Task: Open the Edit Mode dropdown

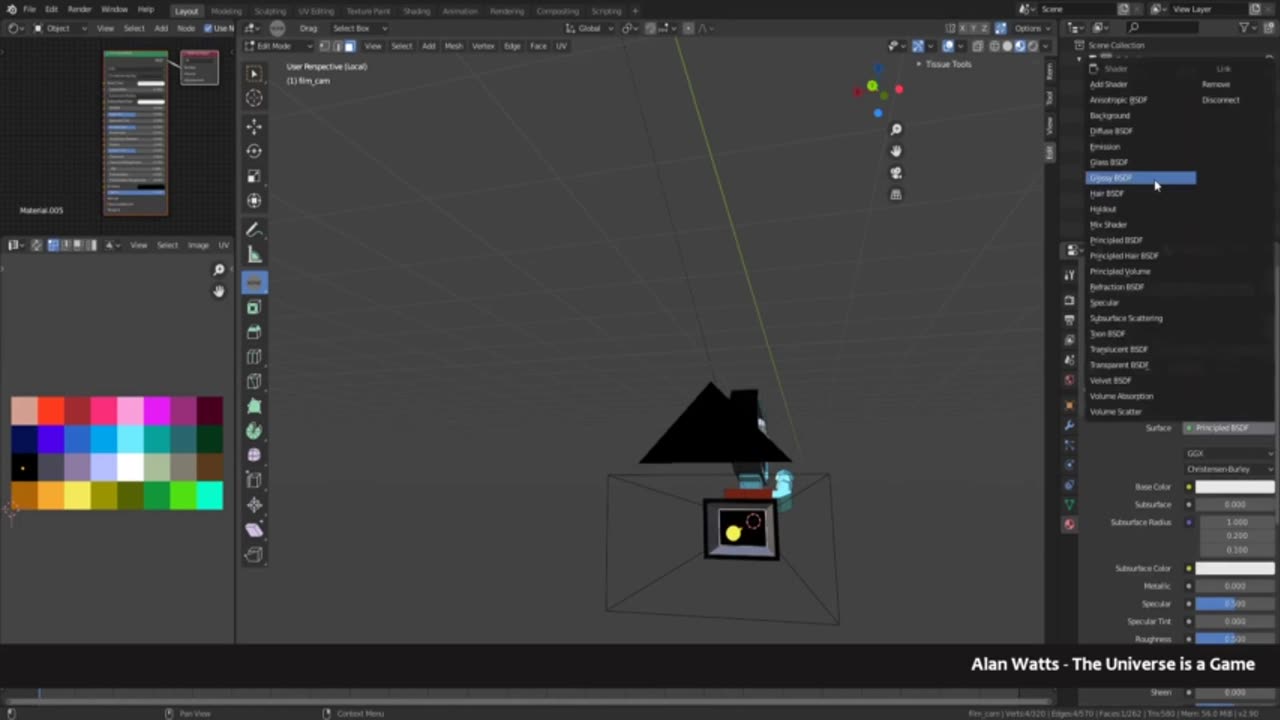Action: tap(279, 46)
